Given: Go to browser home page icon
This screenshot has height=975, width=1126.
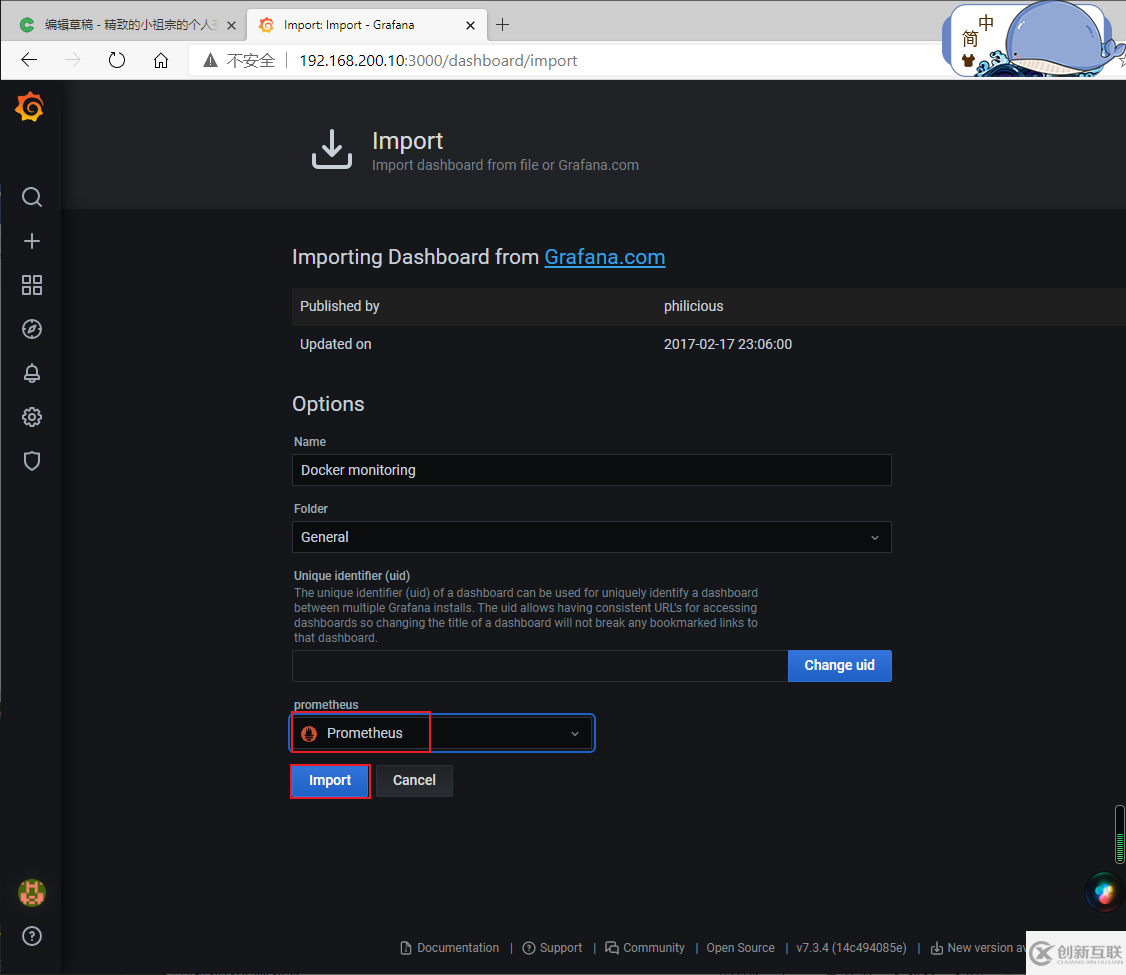Looking at the screenshot, I should point(161,60).
